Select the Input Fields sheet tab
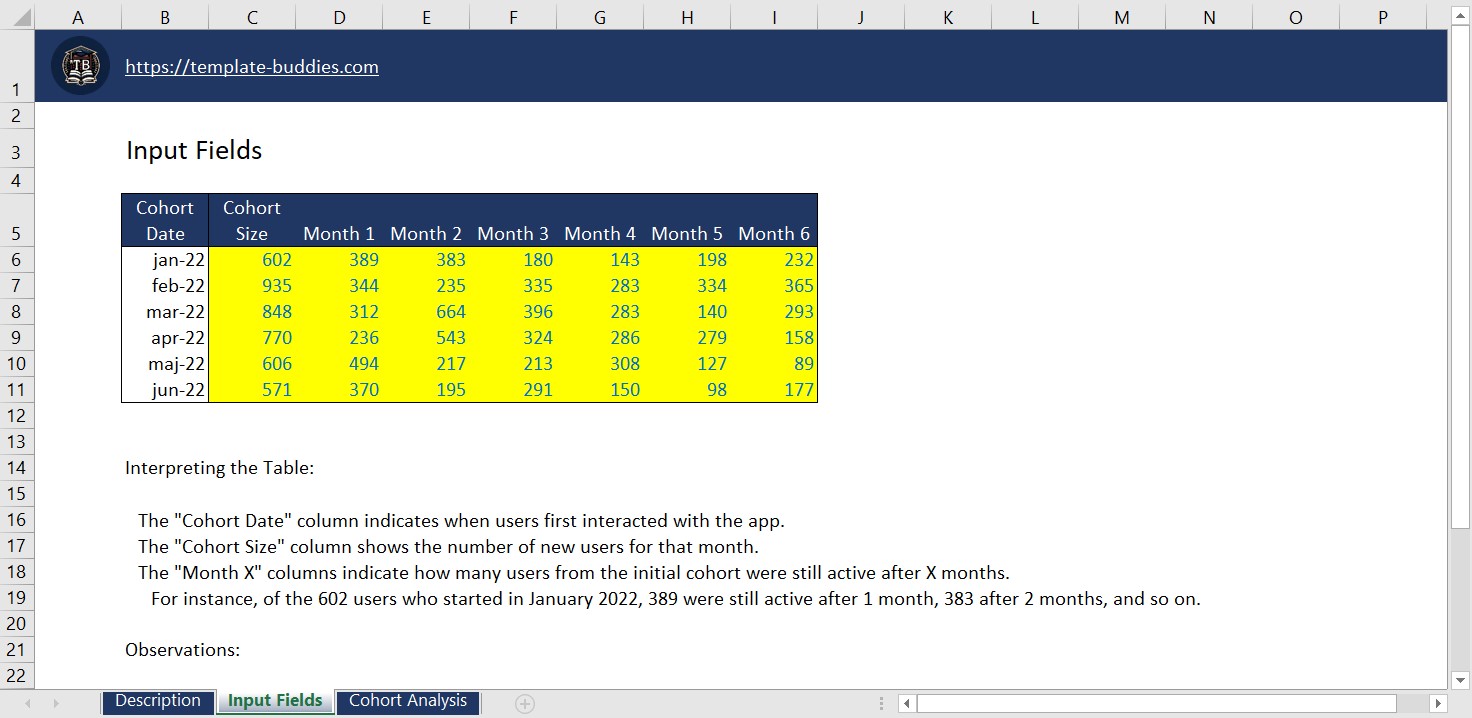 coord(274,701)
